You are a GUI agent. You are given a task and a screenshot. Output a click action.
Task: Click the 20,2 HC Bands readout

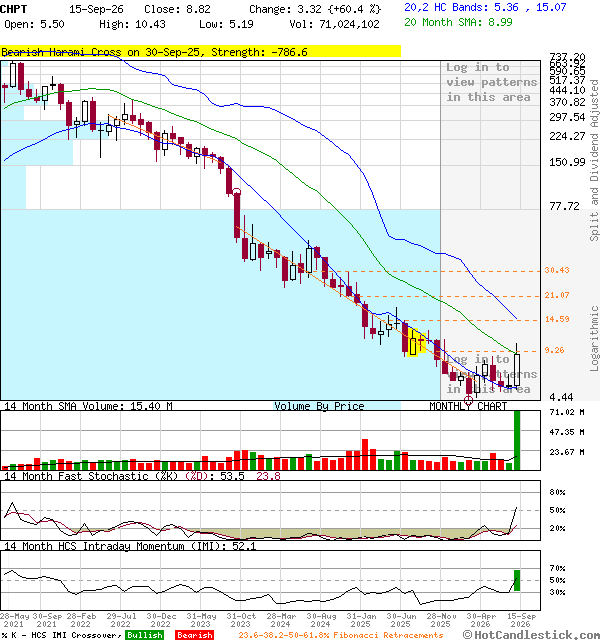(x=485, y=7)
